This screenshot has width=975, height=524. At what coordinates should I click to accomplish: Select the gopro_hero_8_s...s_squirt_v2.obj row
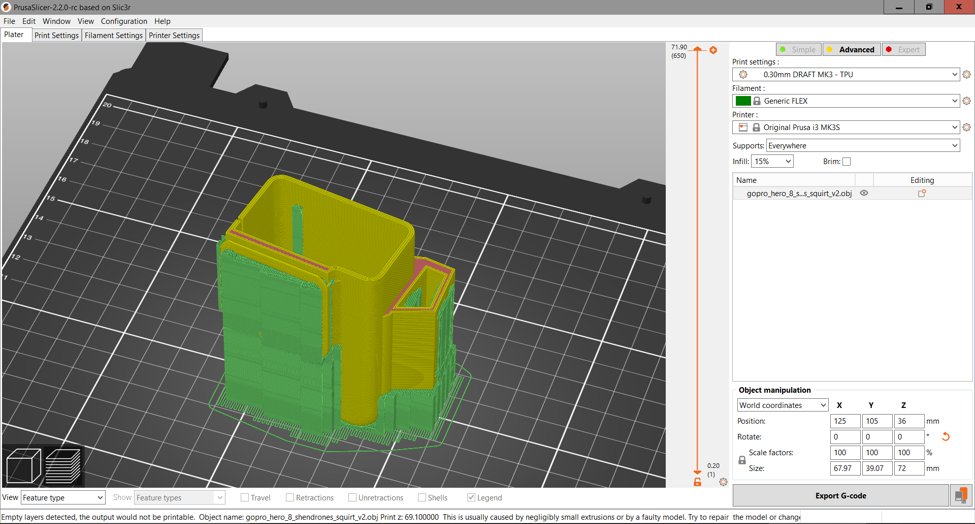pyautogui.click(x=852, y=193)
